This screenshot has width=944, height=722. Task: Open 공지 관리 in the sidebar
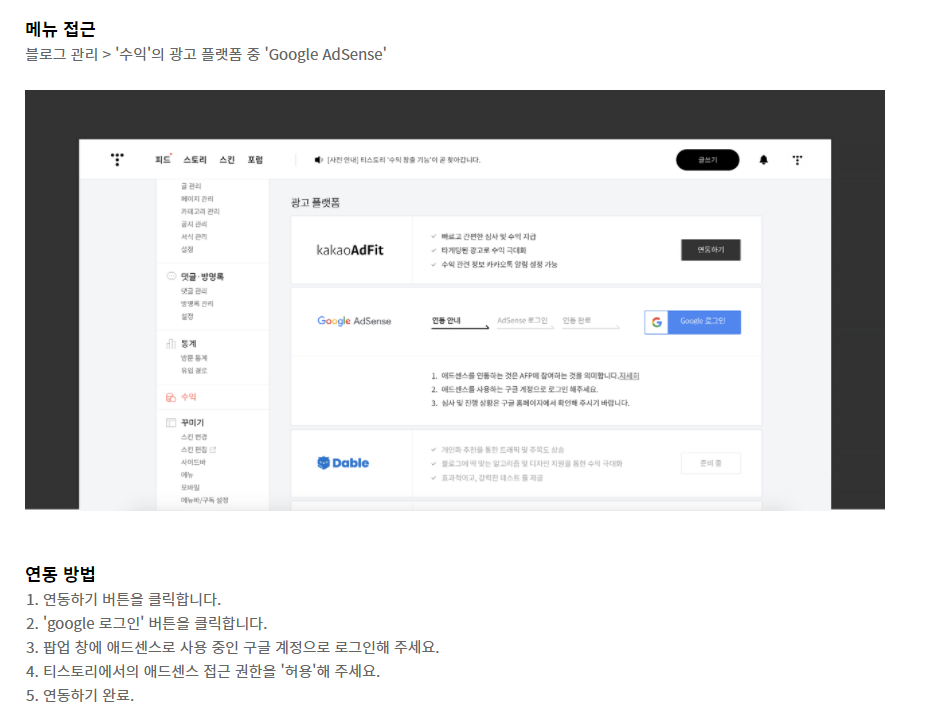click(194, 224)
